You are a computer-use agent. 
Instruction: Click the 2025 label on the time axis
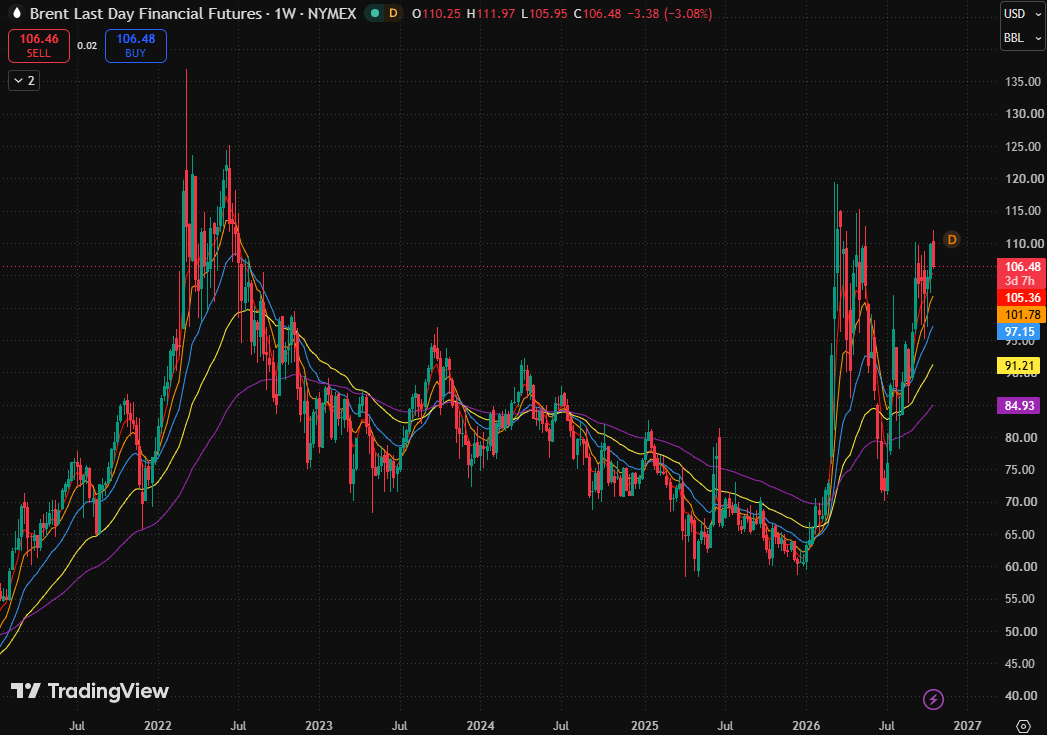pyautogui.click(x=644, y=726)
